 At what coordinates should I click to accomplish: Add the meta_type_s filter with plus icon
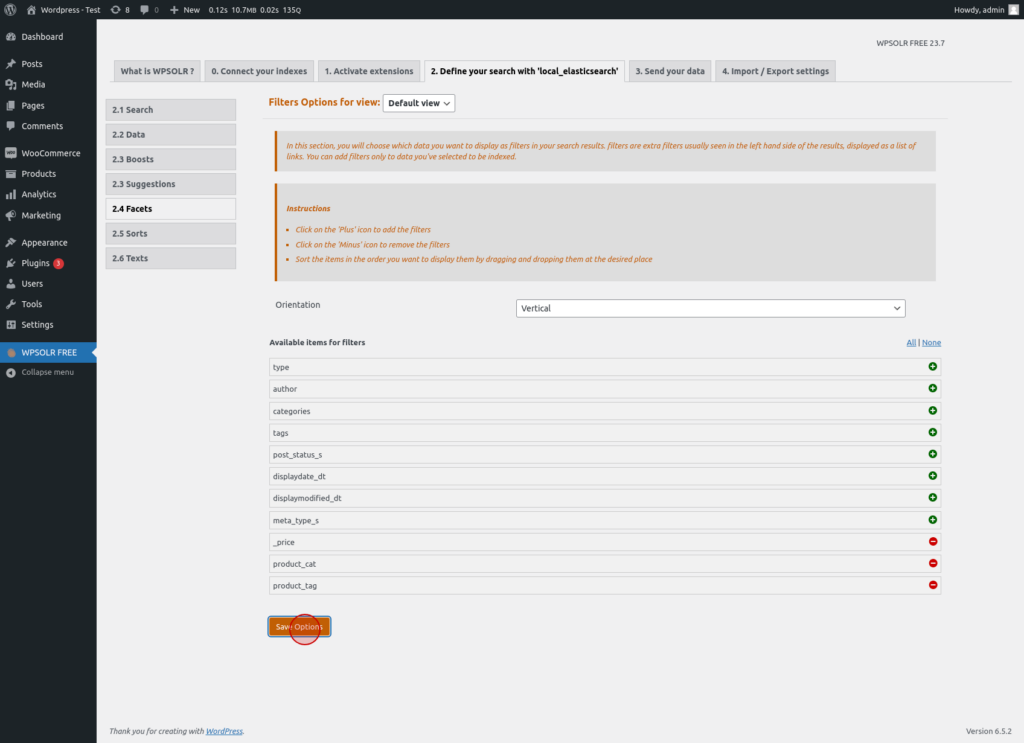point(933,520)
